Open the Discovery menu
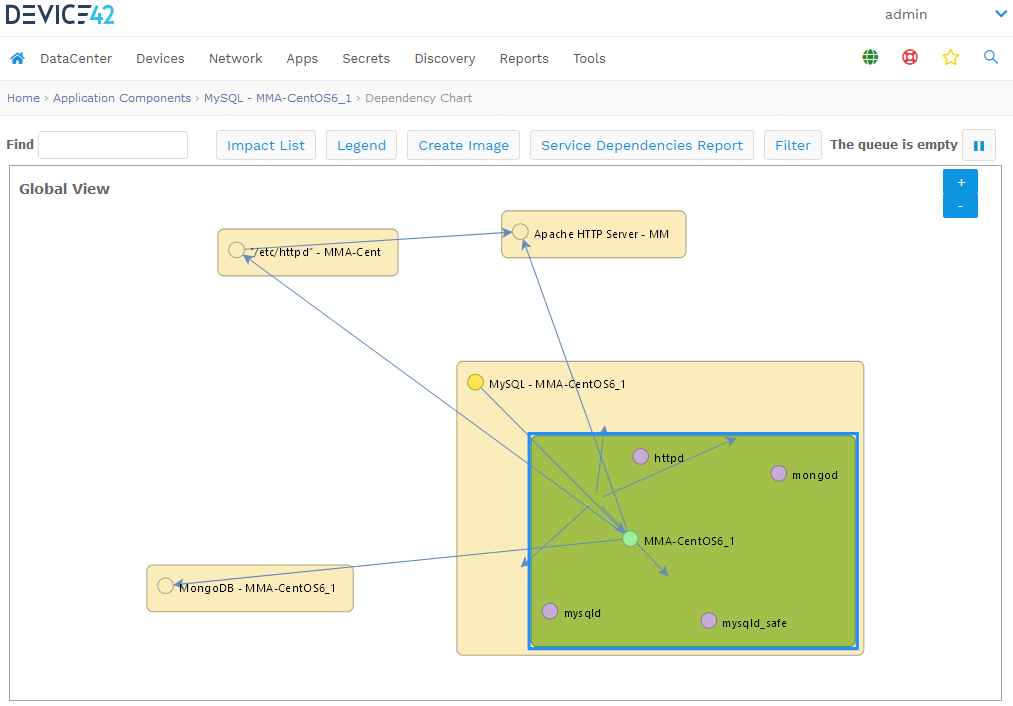1013x706 pixels. pos(444,58)
